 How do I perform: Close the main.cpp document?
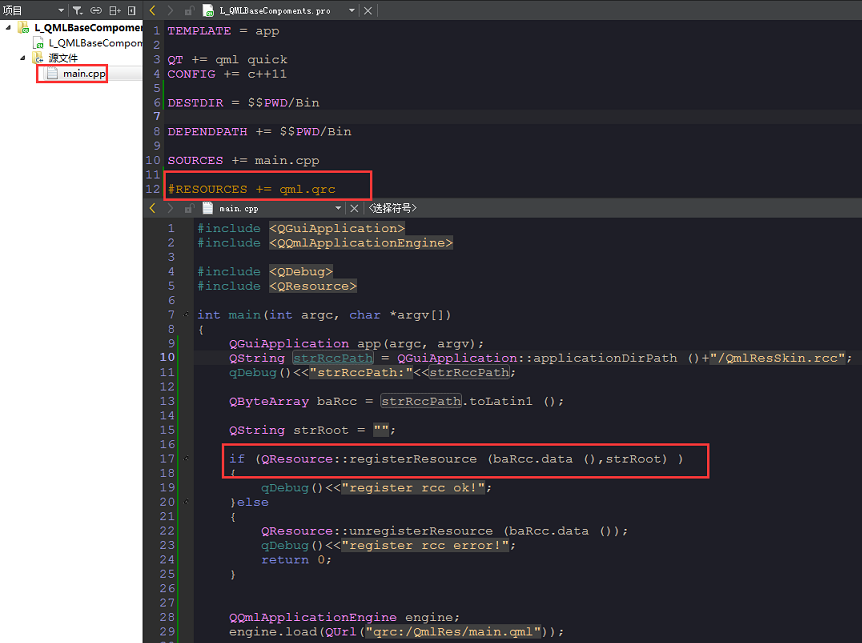tap(354, 208)
